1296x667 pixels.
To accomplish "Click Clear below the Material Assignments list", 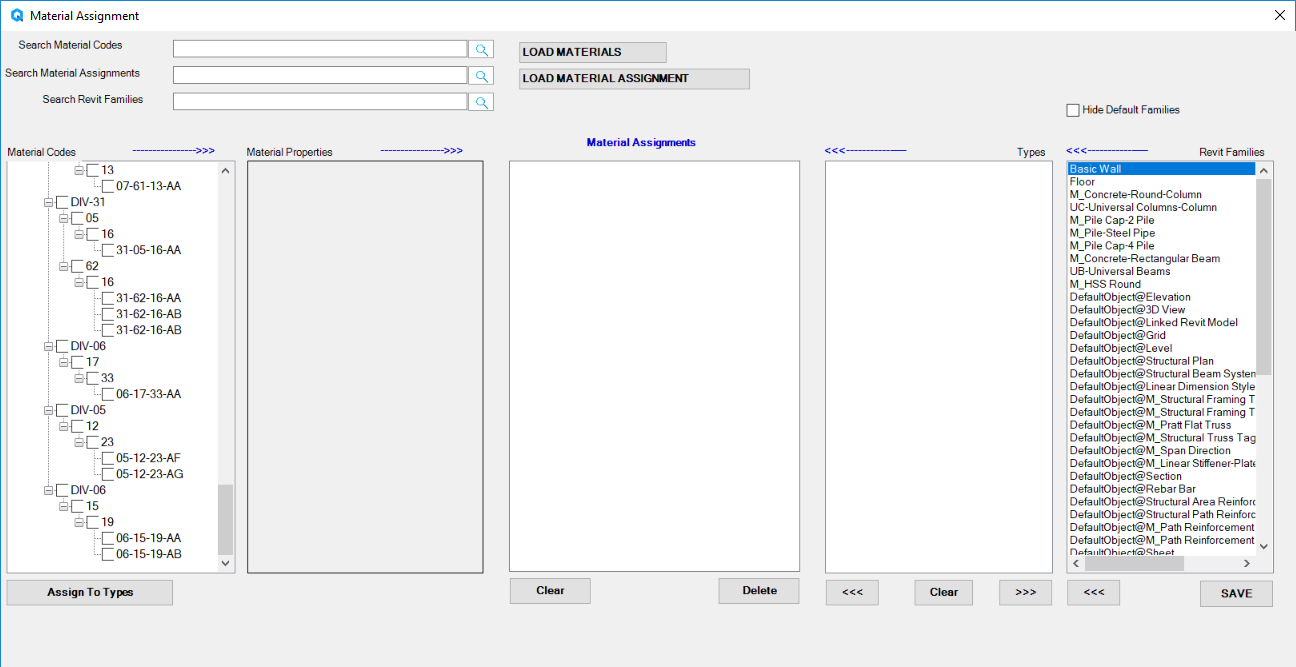I will pyautogui.click(x=550, y=591).
